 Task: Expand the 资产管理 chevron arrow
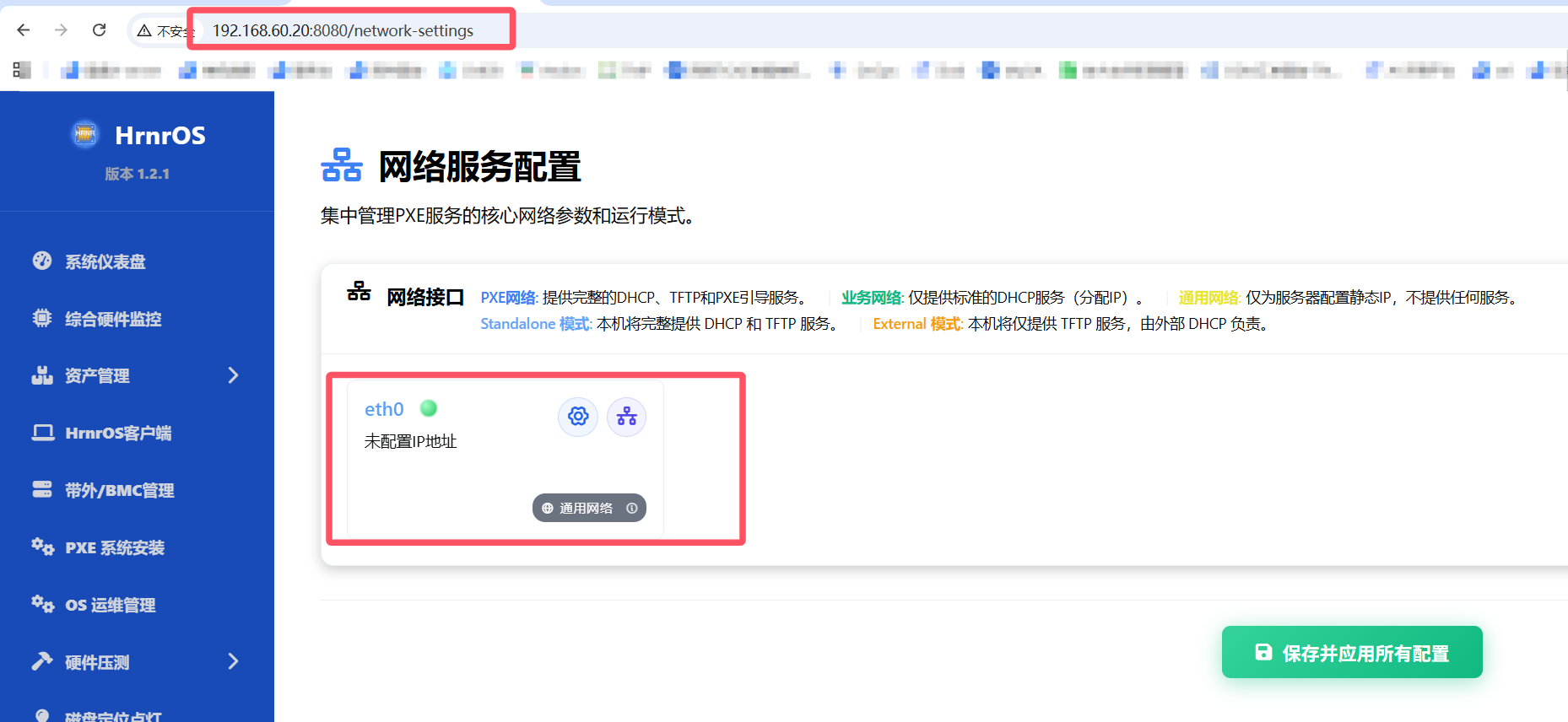[x=234, y=375]
